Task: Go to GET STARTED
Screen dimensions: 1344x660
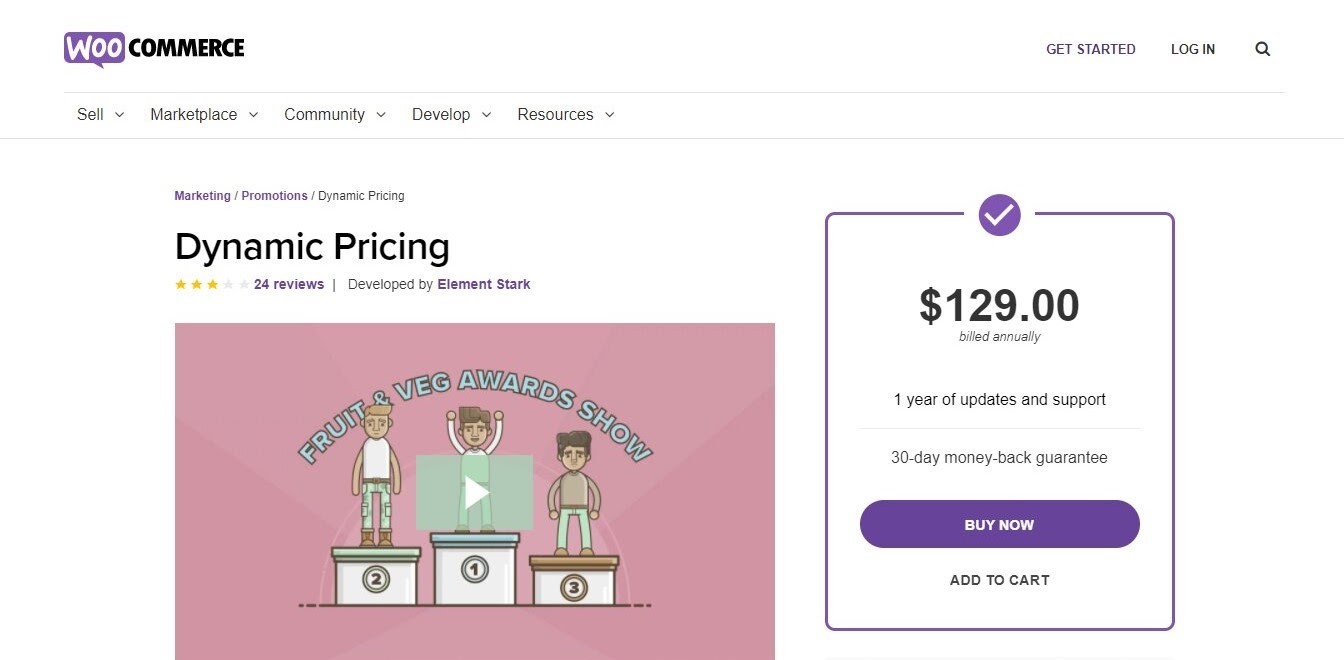Action: pos(1090,49)
